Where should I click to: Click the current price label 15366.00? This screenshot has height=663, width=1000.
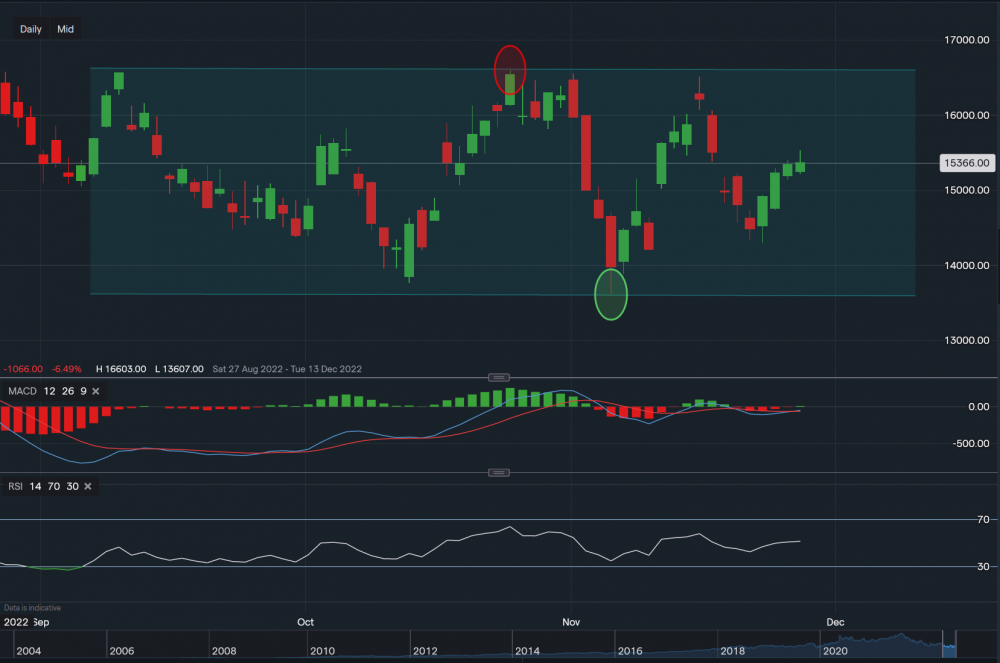point(965,162)
